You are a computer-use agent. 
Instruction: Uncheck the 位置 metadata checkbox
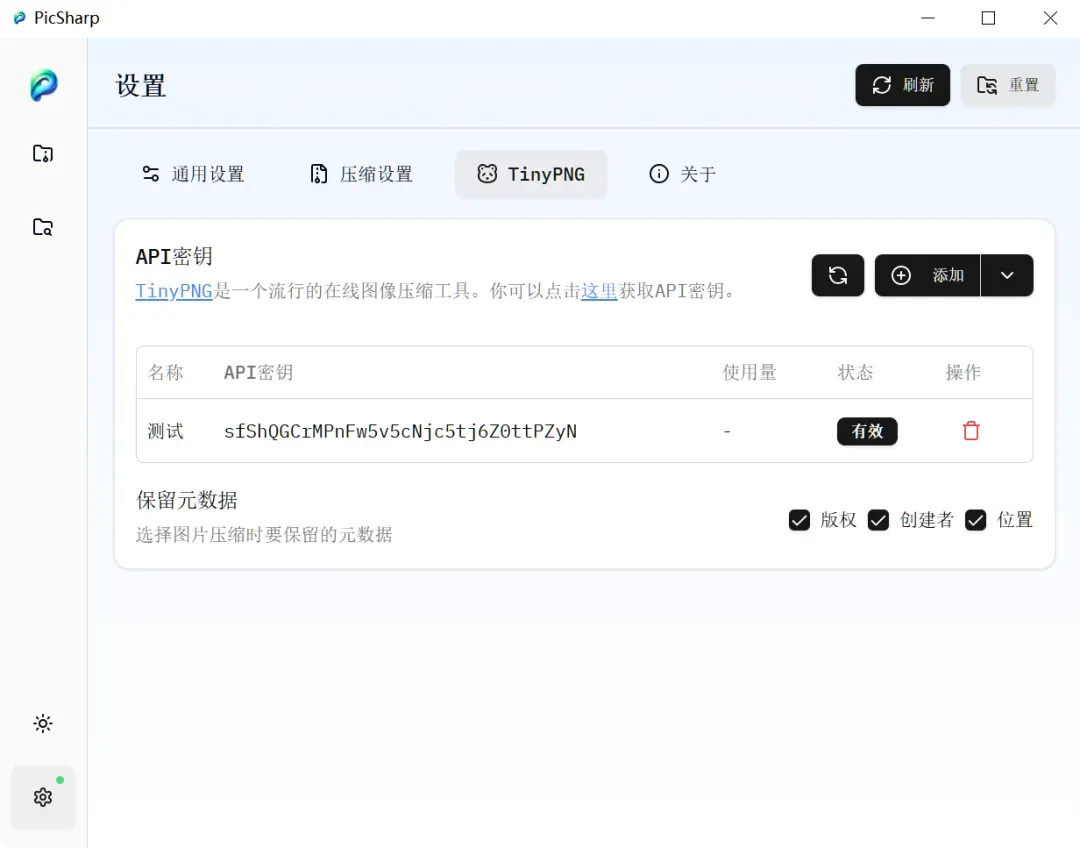975,520
